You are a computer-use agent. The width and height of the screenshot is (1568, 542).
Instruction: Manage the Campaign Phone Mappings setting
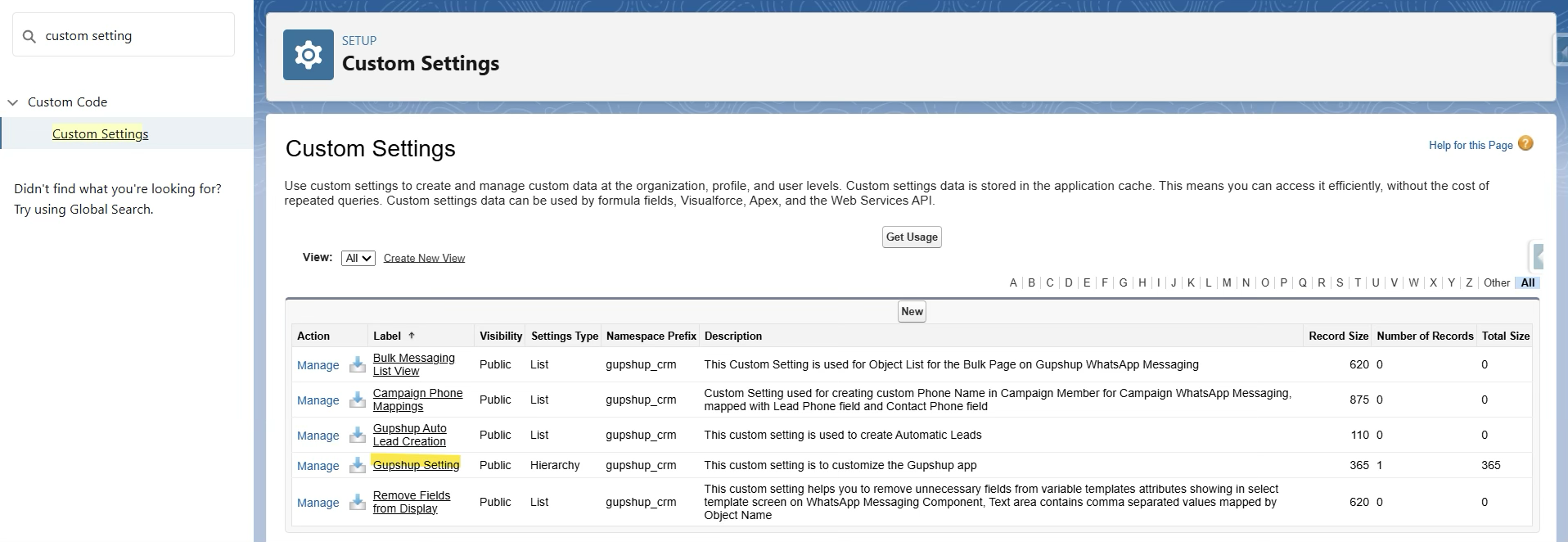point(318,400)
